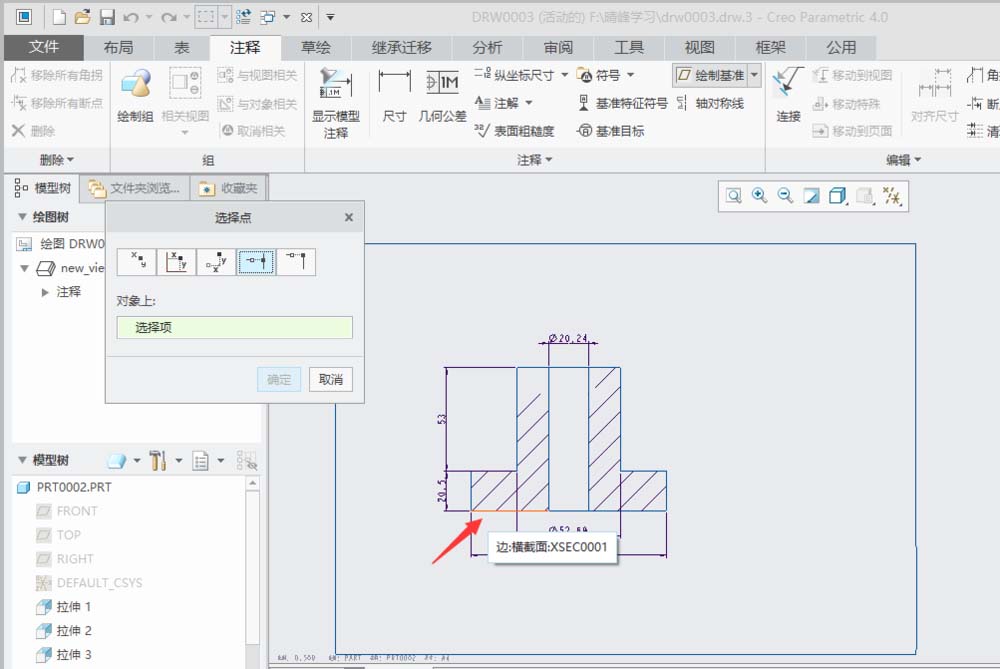Screen dimensions: 1000x669
Task: Click the 选择项 collector field
Action: coord(234,327)
